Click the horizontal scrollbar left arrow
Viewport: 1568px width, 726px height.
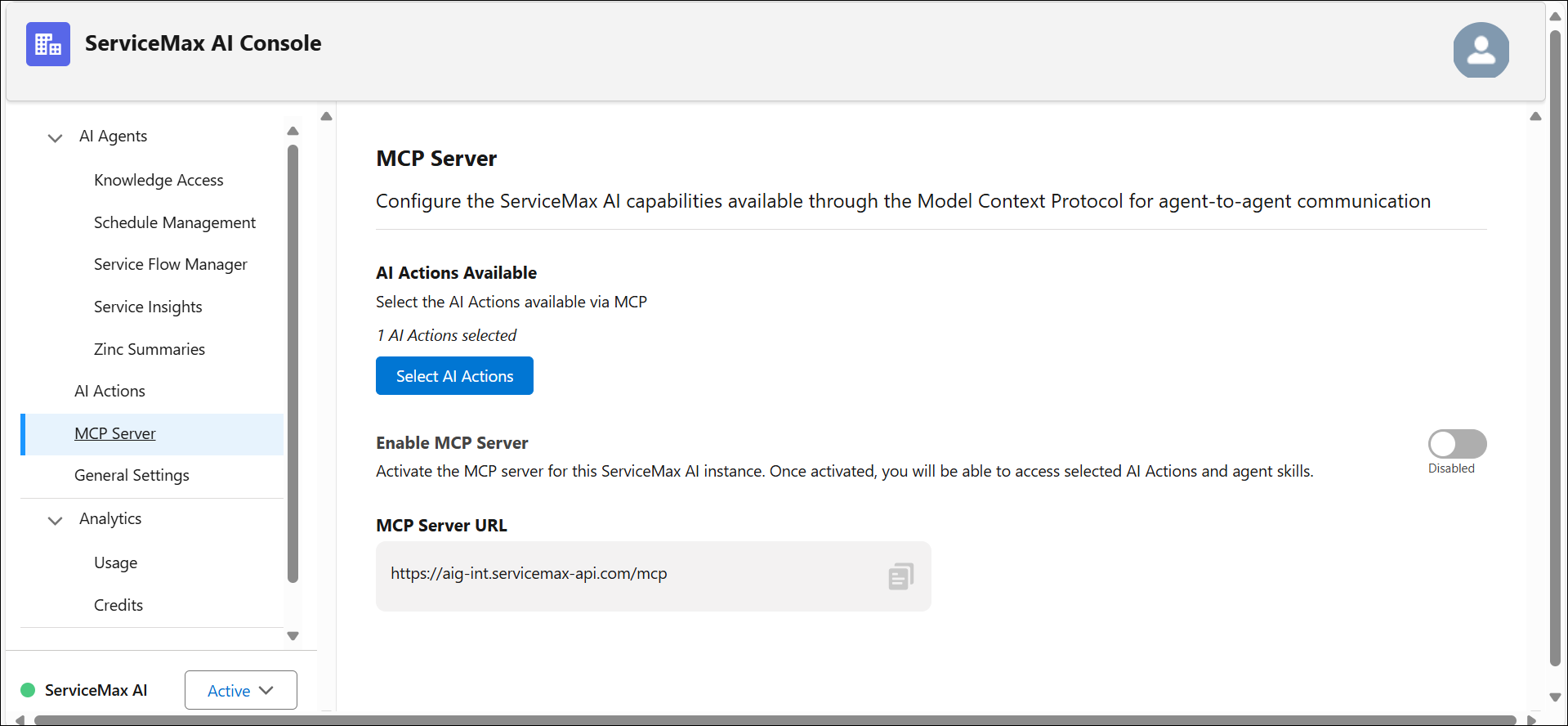[x=20, y=720]
